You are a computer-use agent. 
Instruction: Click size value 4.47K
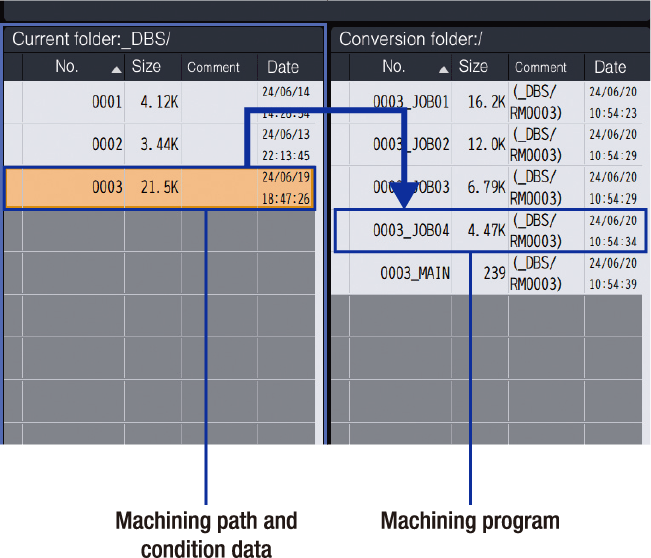coord(487,230)
